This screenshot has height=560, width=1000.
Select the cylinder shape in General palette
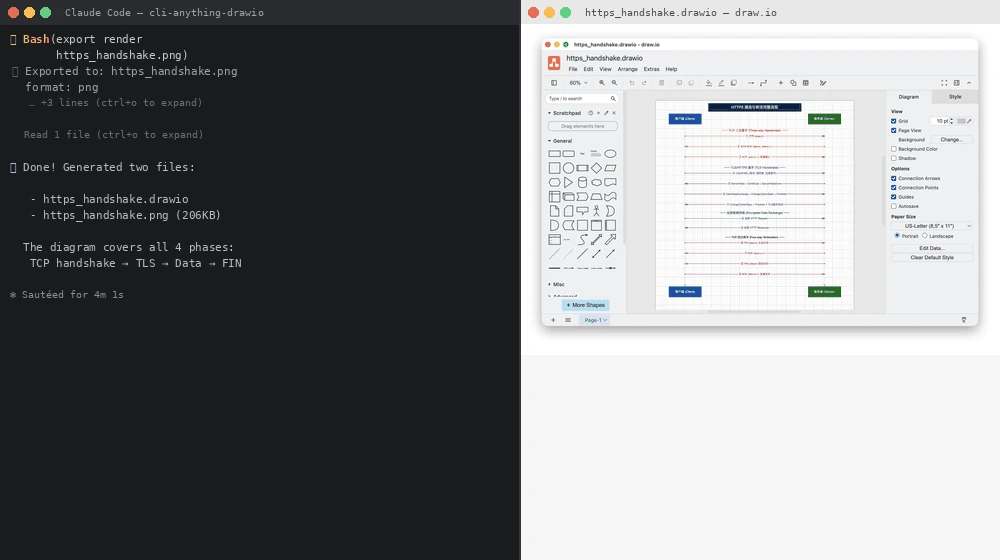click(582, 182)
